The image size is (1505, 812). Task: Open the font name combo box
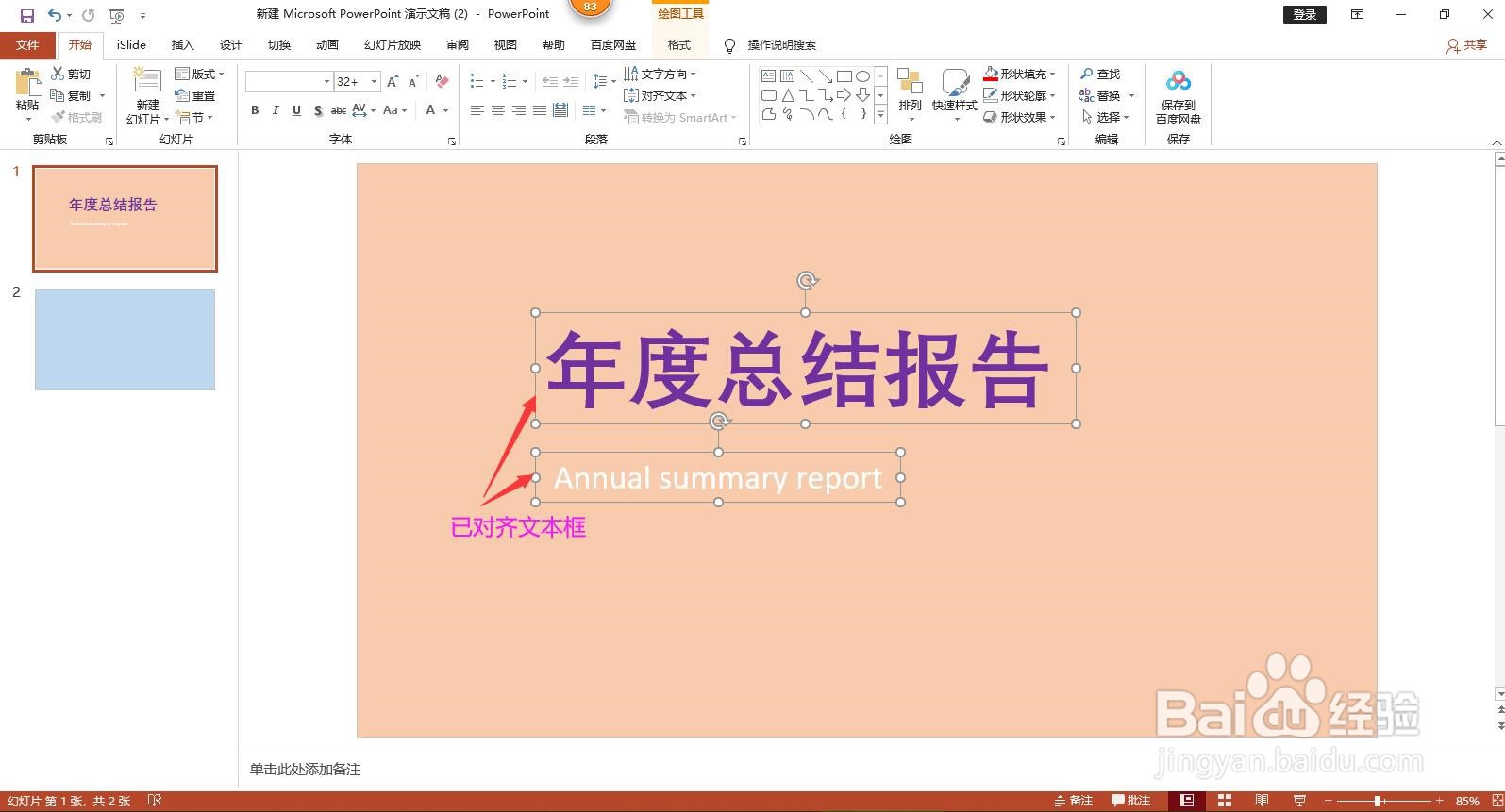click(289, 82)
